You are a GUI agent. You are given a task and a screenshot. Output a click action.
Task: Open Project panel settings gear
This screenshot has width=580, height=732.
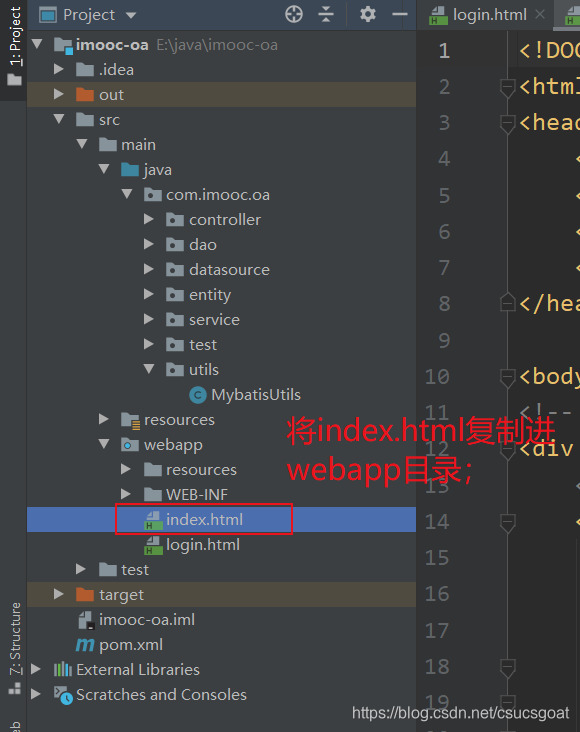coord(368,14)
